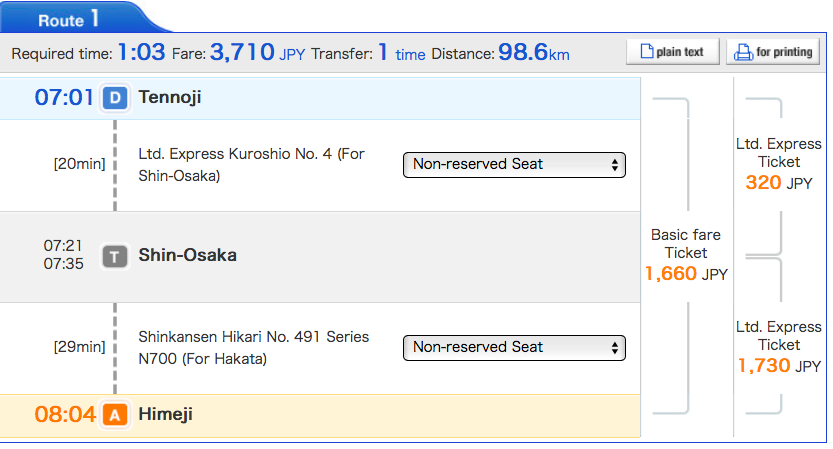Click the arrows on the Kuroshio seat selector
Image resolution: width=833 pixels, height=449 pixels.
pyautogui.click(x=615, y=165)
